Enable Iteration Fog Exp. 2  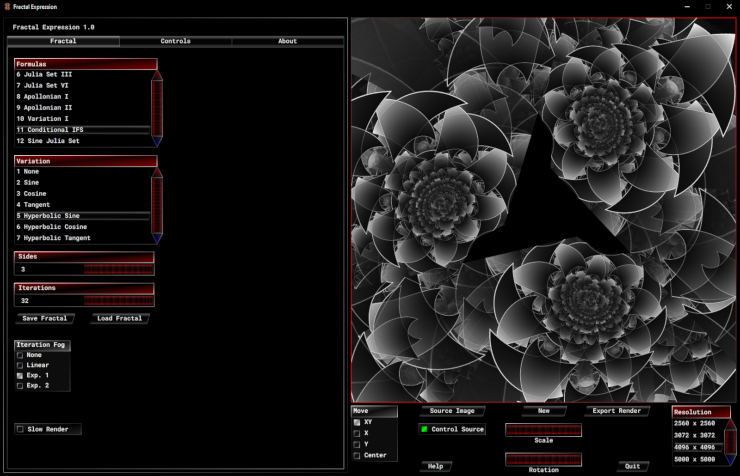coord(20,386)
